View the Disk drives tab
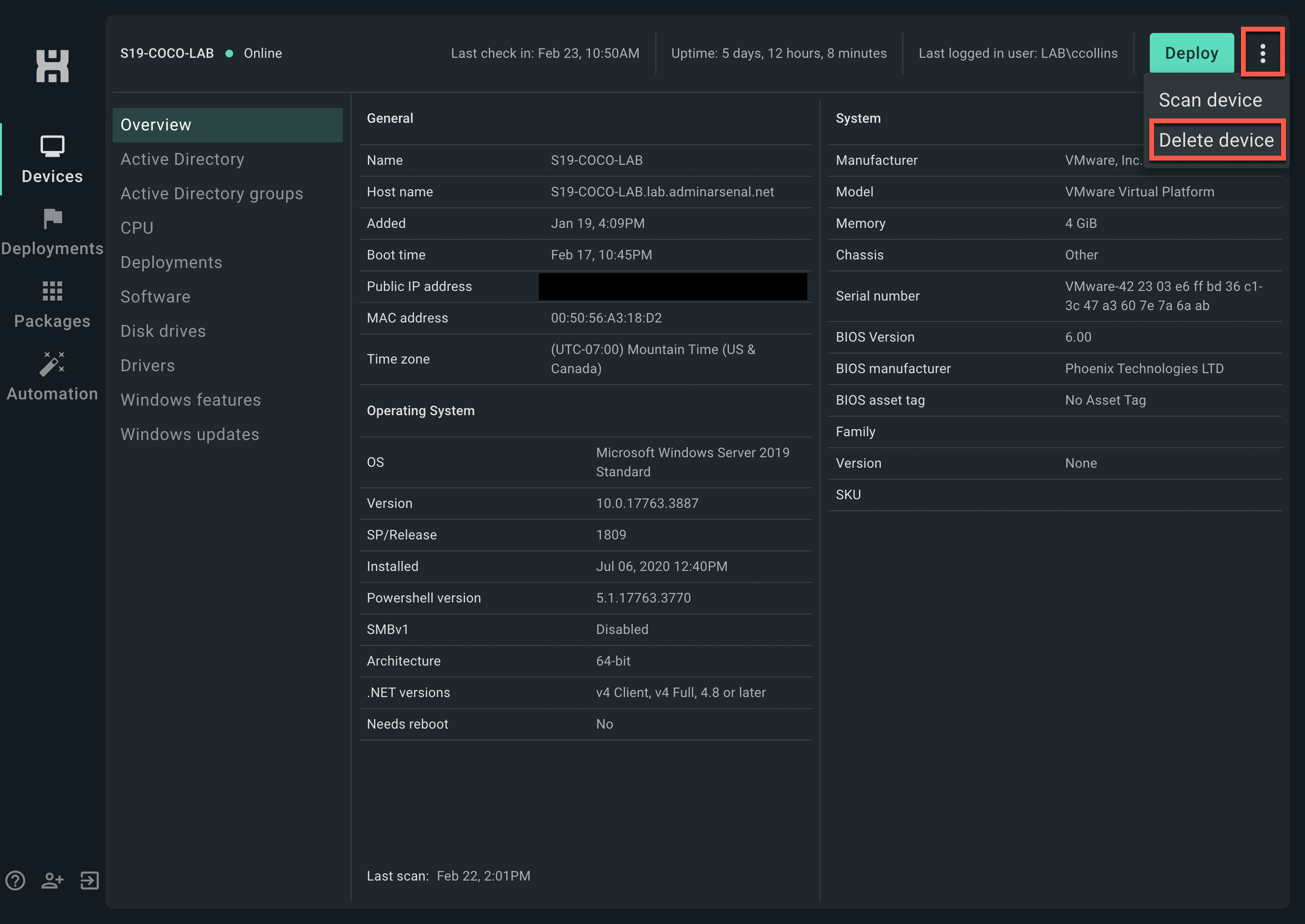Image resolution: width=1305 pixels, height=924 pixels. pyautogui.click(x=163, y=331)
